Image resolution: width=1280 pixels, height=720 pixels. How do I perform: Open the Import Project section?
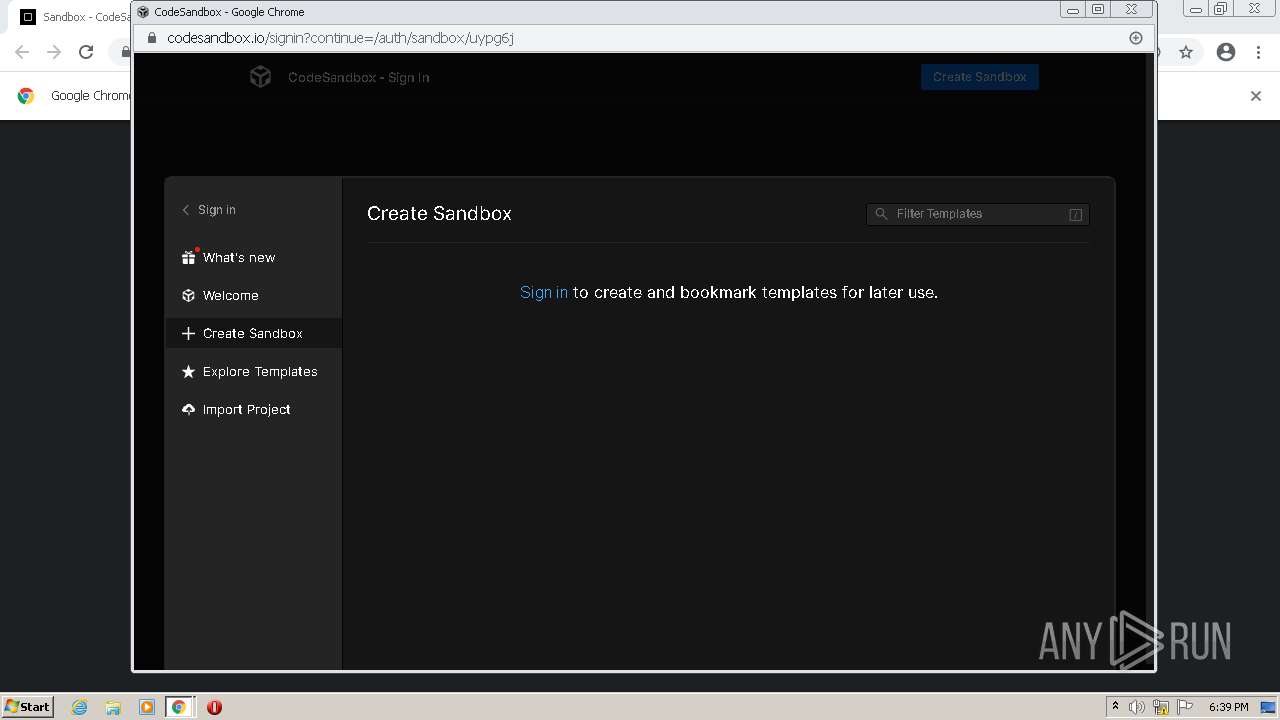(x=254, y=409)
